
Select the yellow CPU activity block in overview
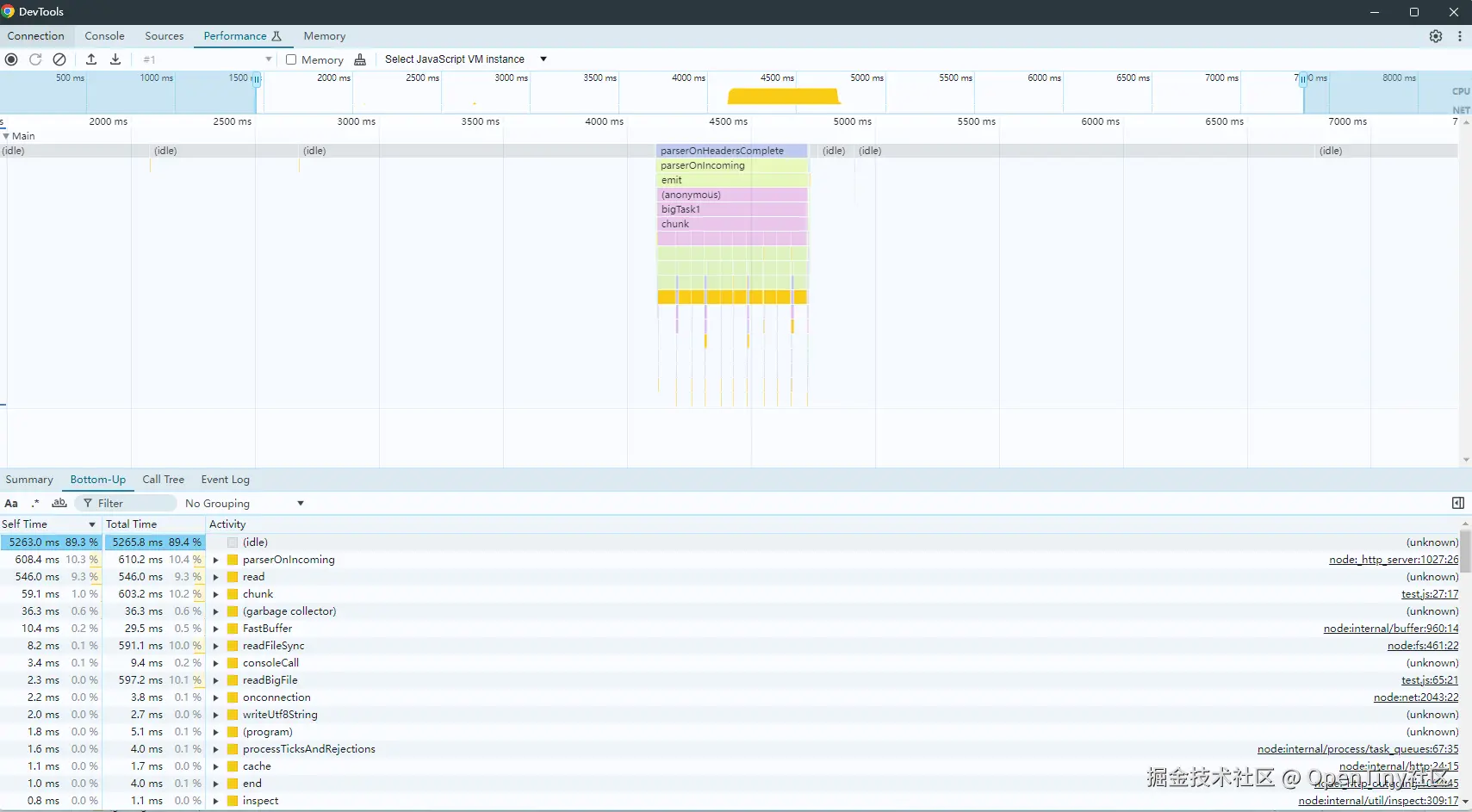784,96
